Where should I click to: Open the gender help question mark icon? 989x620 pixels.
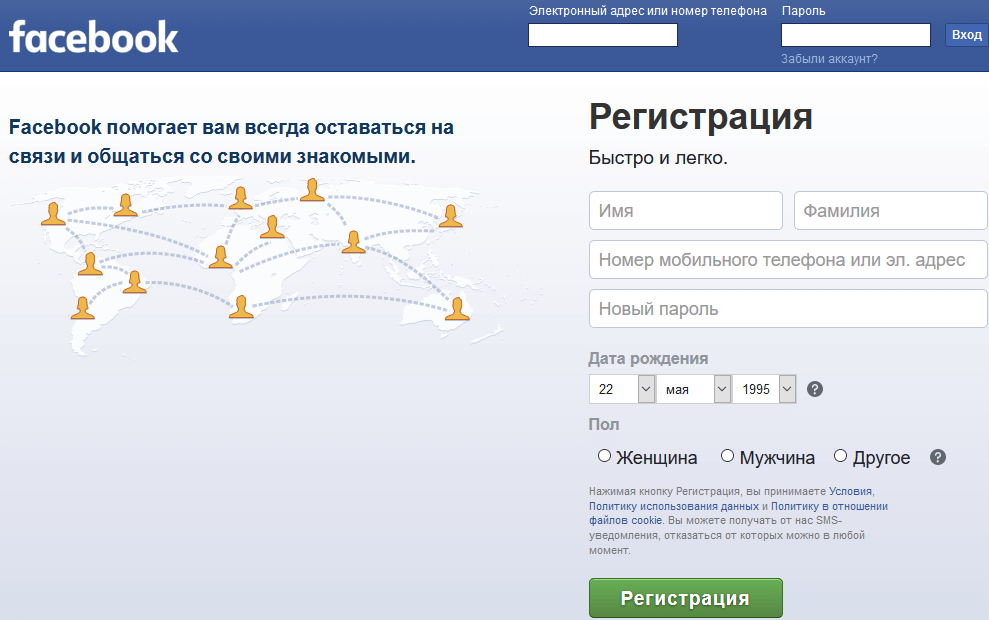[937, 457]
